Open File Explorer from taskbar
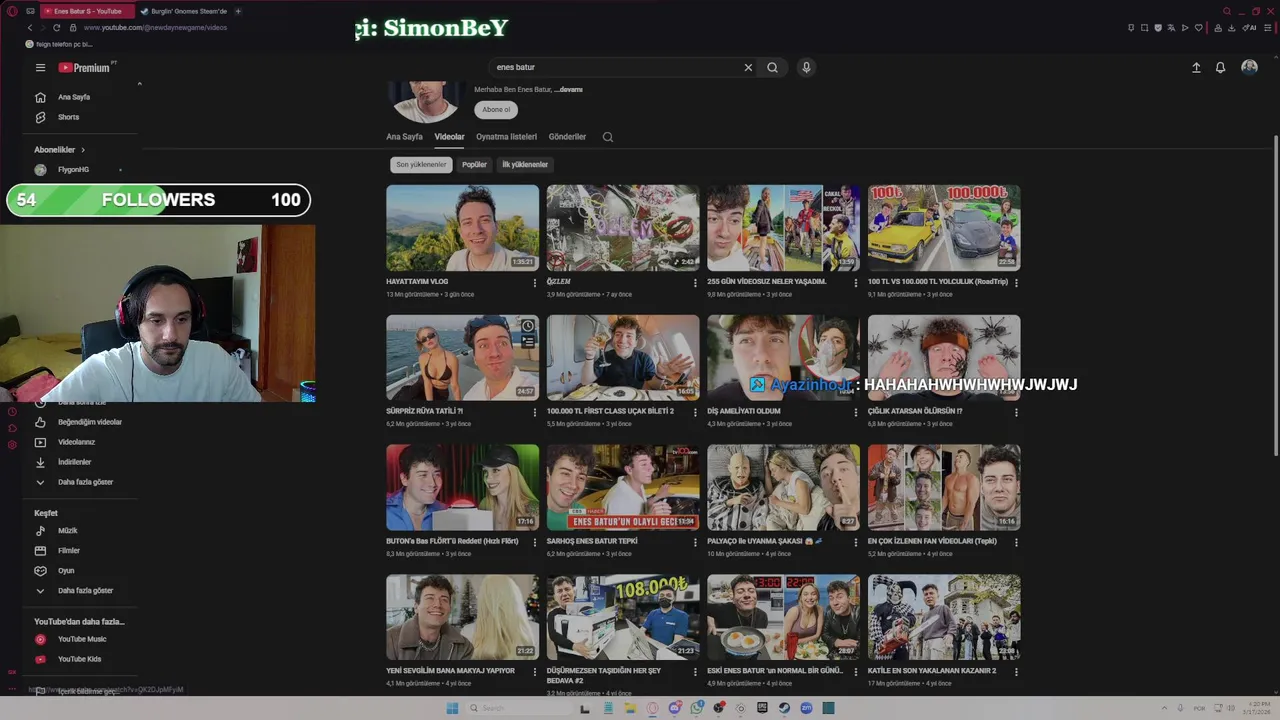Screen dimensions: 1280x720 tap(630, 708)
